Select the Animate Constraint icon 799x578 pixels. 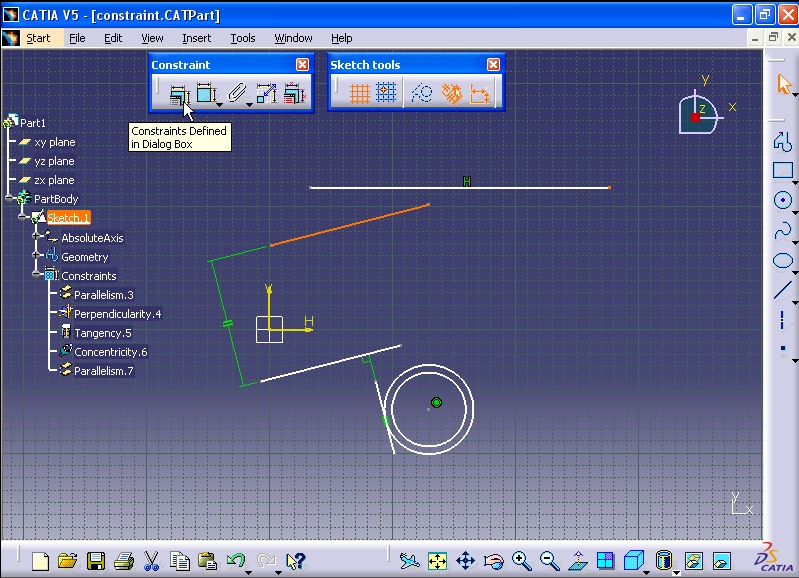tap(267, 93)
